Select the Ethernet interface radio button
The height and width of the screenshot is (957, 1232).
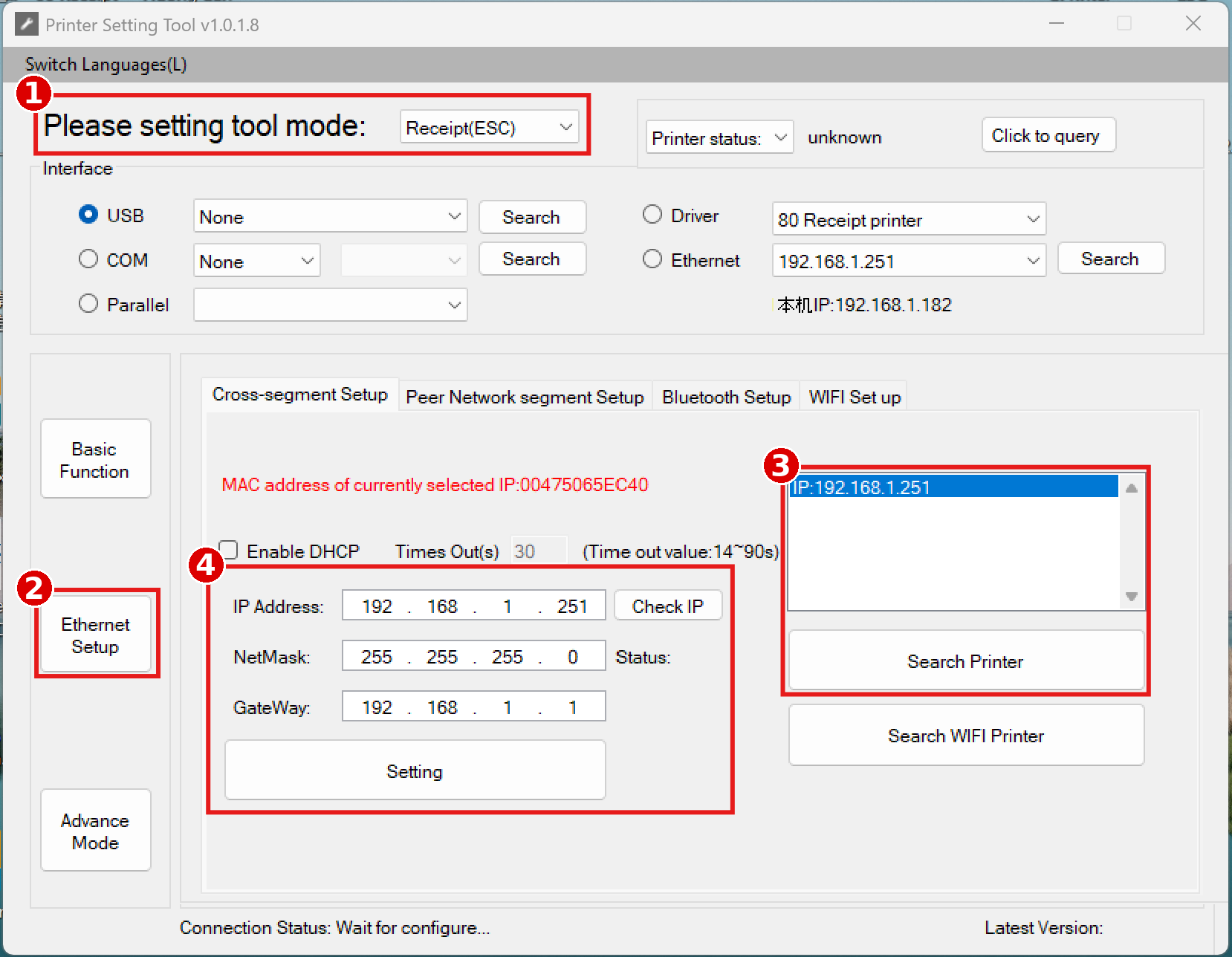click(652, 259)
